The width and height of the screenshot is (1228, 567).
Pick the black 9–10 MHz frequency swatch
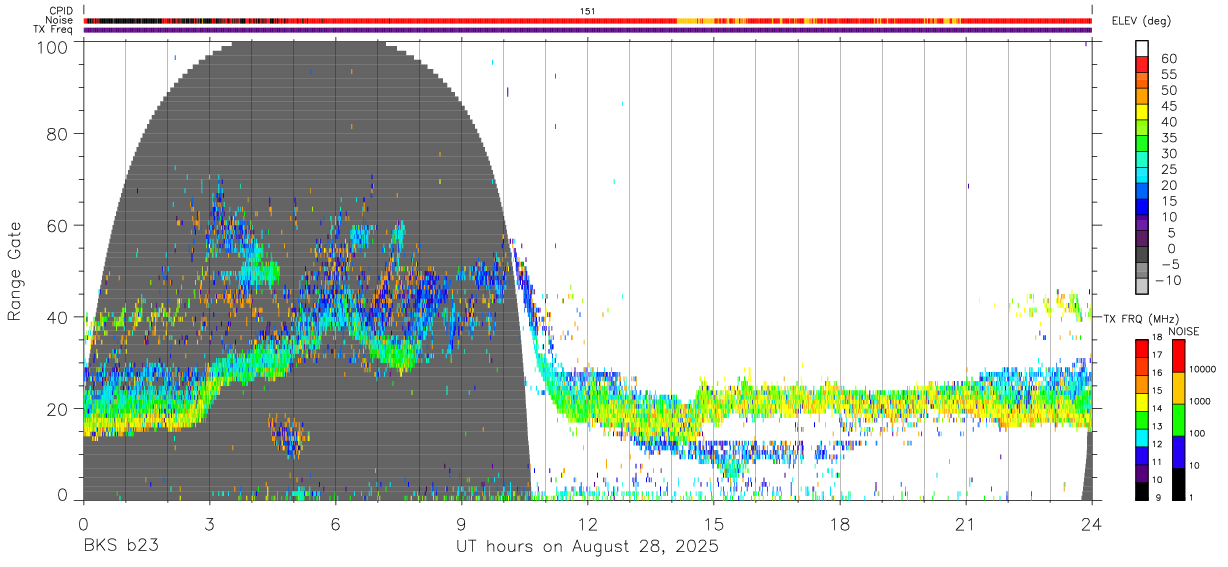[x=1142, y=490]
